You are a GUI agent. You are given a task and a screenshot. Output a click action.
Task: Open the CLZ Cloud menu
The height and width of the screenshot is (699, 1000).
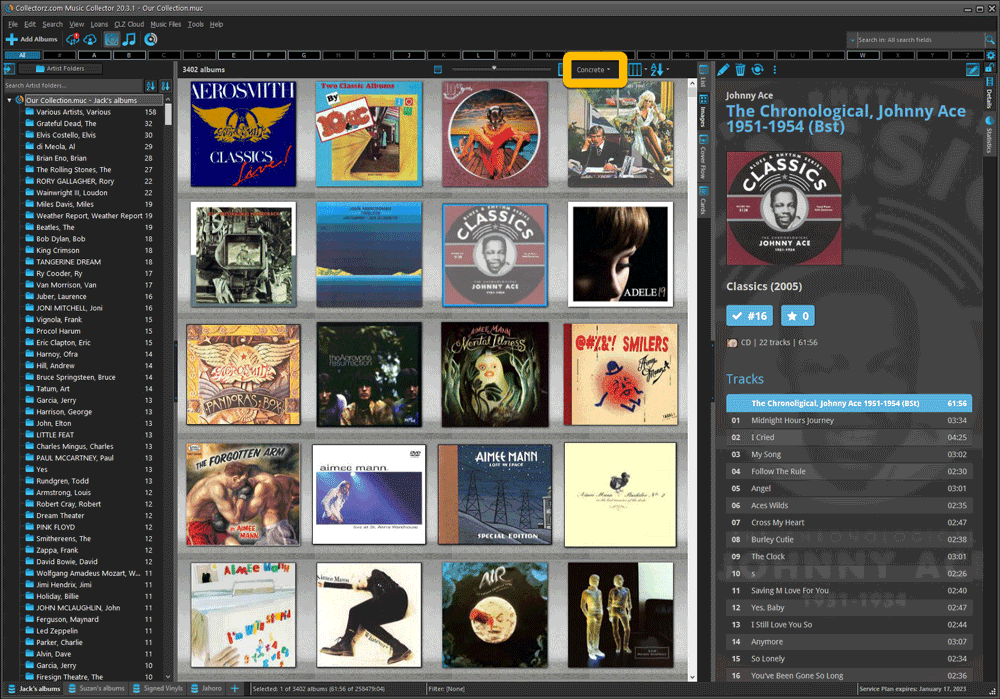click(129, 24)
